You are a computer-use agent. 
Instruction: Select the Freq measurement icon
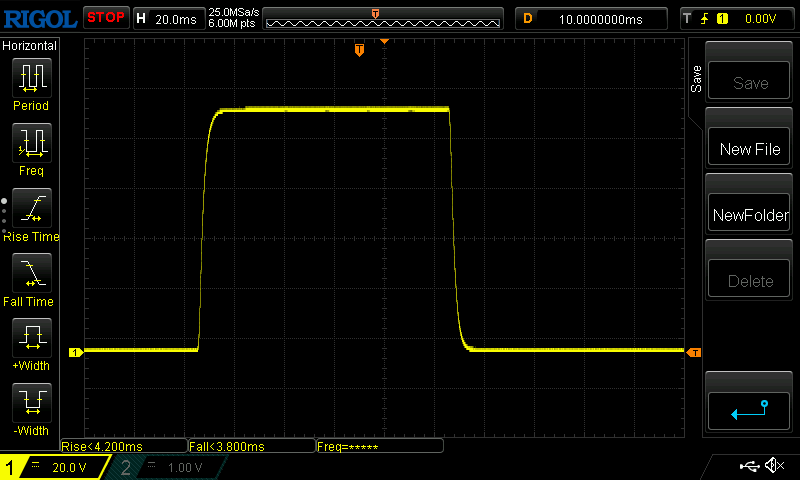(30, 145)
